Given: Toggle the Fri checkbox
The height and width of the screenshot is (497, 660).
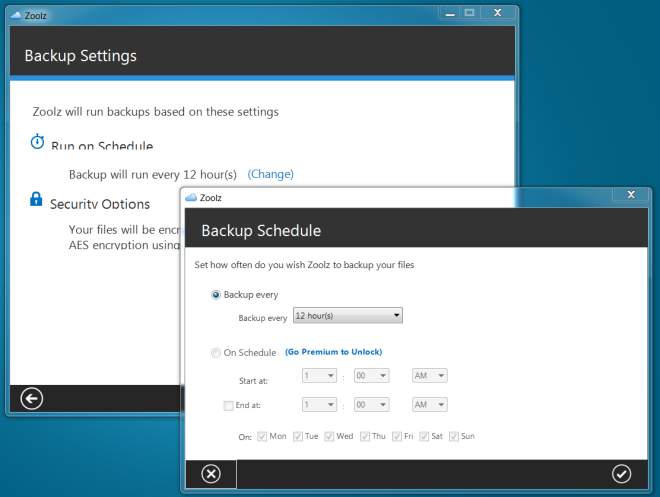Looking at the screenshot, I should click(397, 436).
